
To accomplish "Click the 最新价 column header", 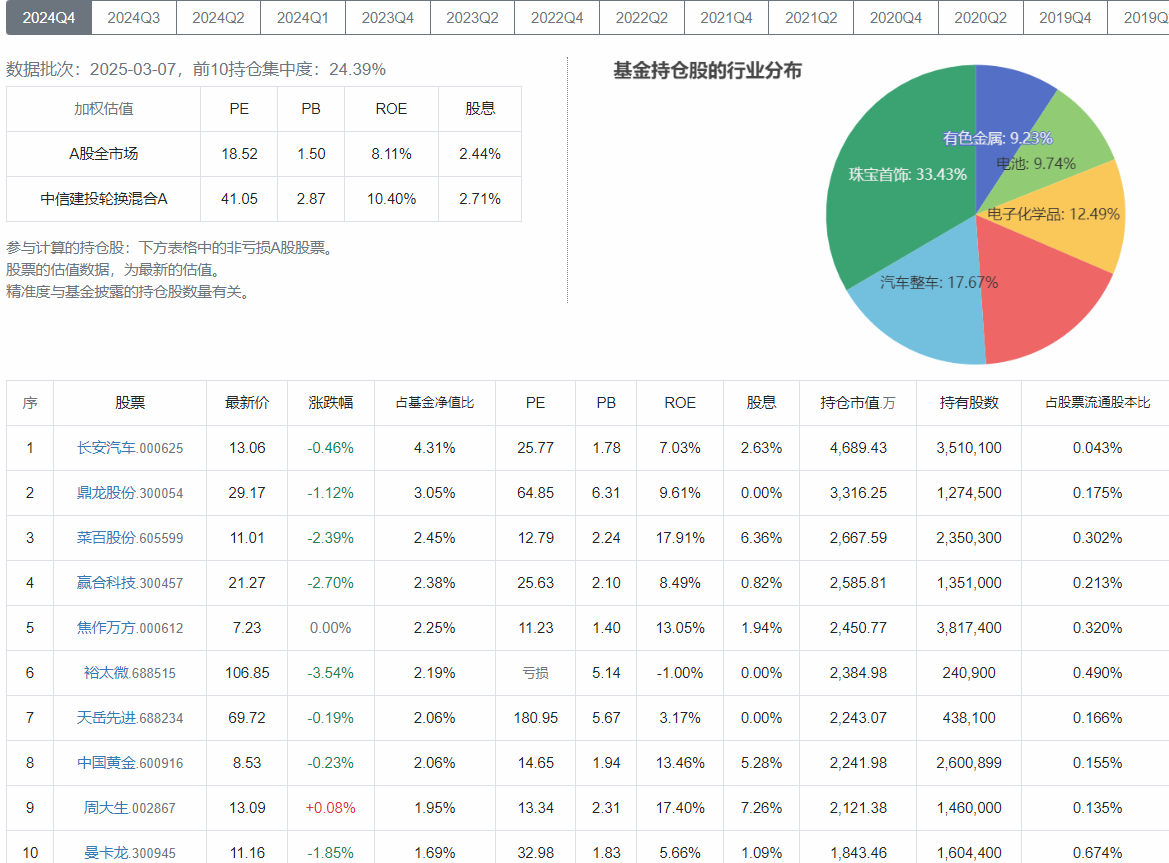I will tap(247, 402).
